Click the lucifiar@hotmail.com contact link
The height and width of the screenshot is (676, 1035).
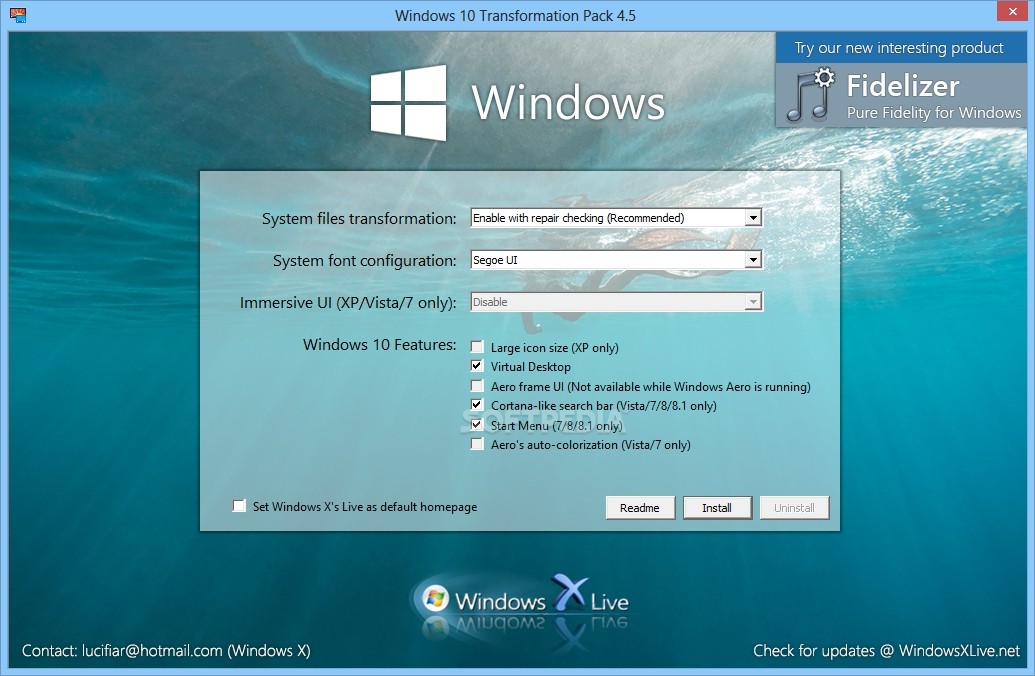tap(148, 650)
